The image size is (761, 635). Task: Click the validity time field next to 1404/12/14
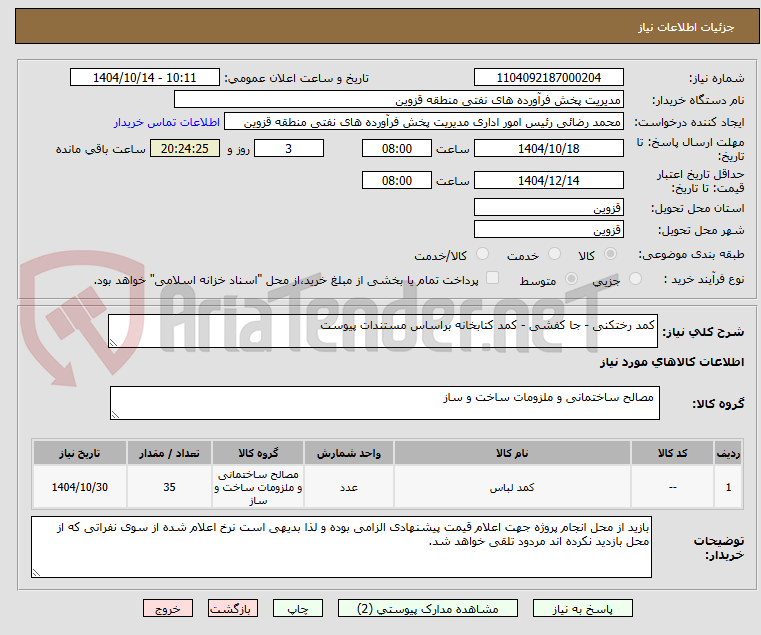pyautogui.click(x=397, y=181)
